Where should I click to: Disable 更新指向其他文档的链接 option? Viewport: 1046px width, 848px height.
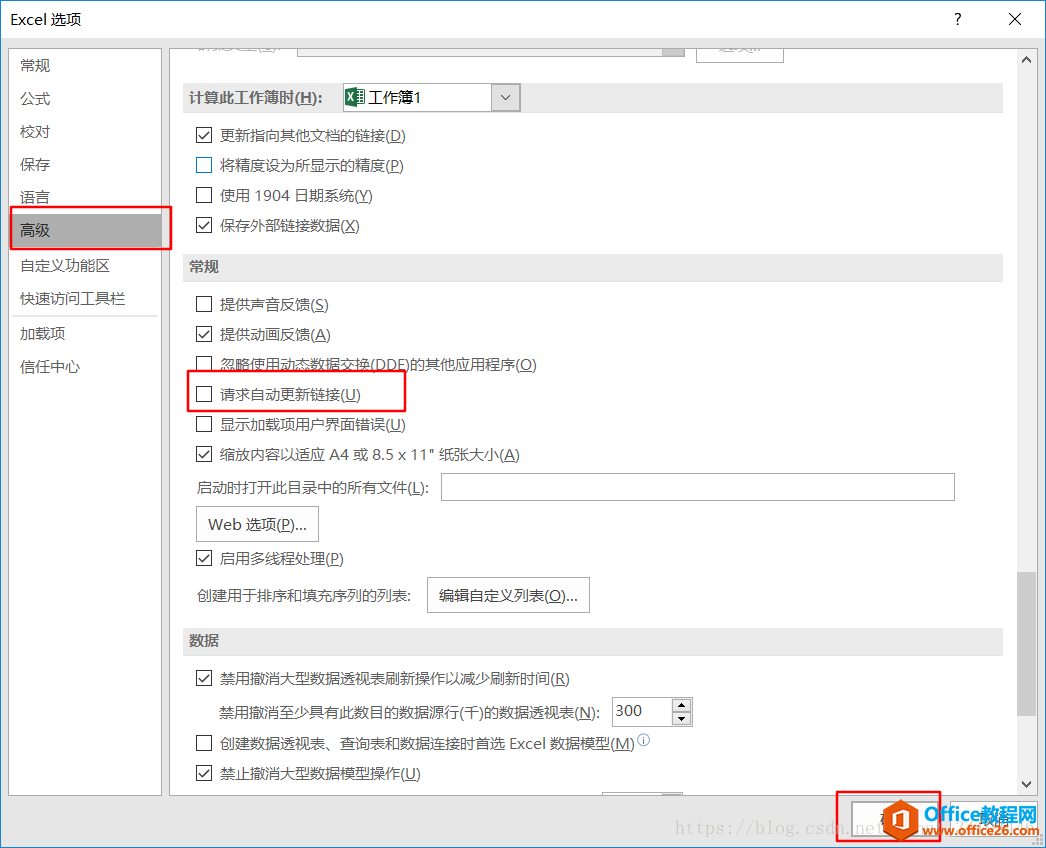click(204, 134)
